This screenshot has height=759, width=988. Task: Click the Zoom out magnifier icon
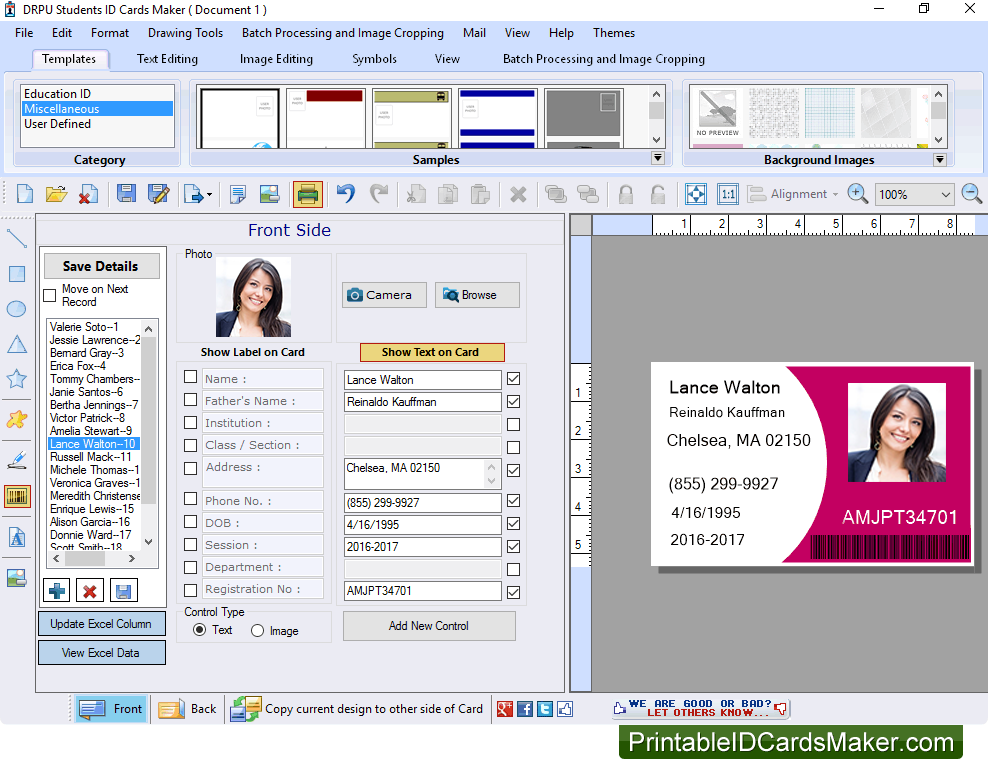972,194
